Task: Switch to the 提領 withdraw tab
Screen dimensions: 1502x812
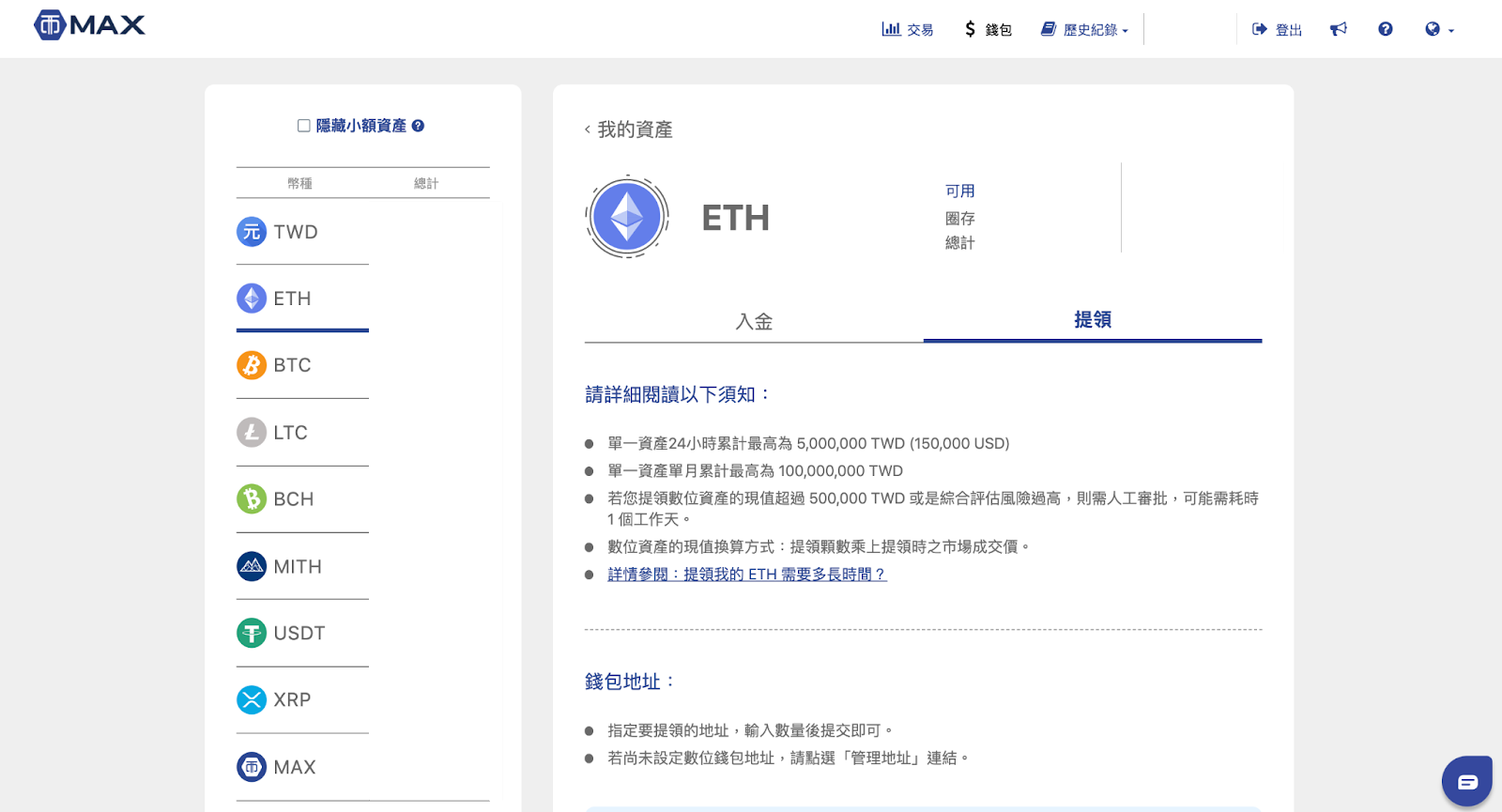Action: [x=1093, y=320]
